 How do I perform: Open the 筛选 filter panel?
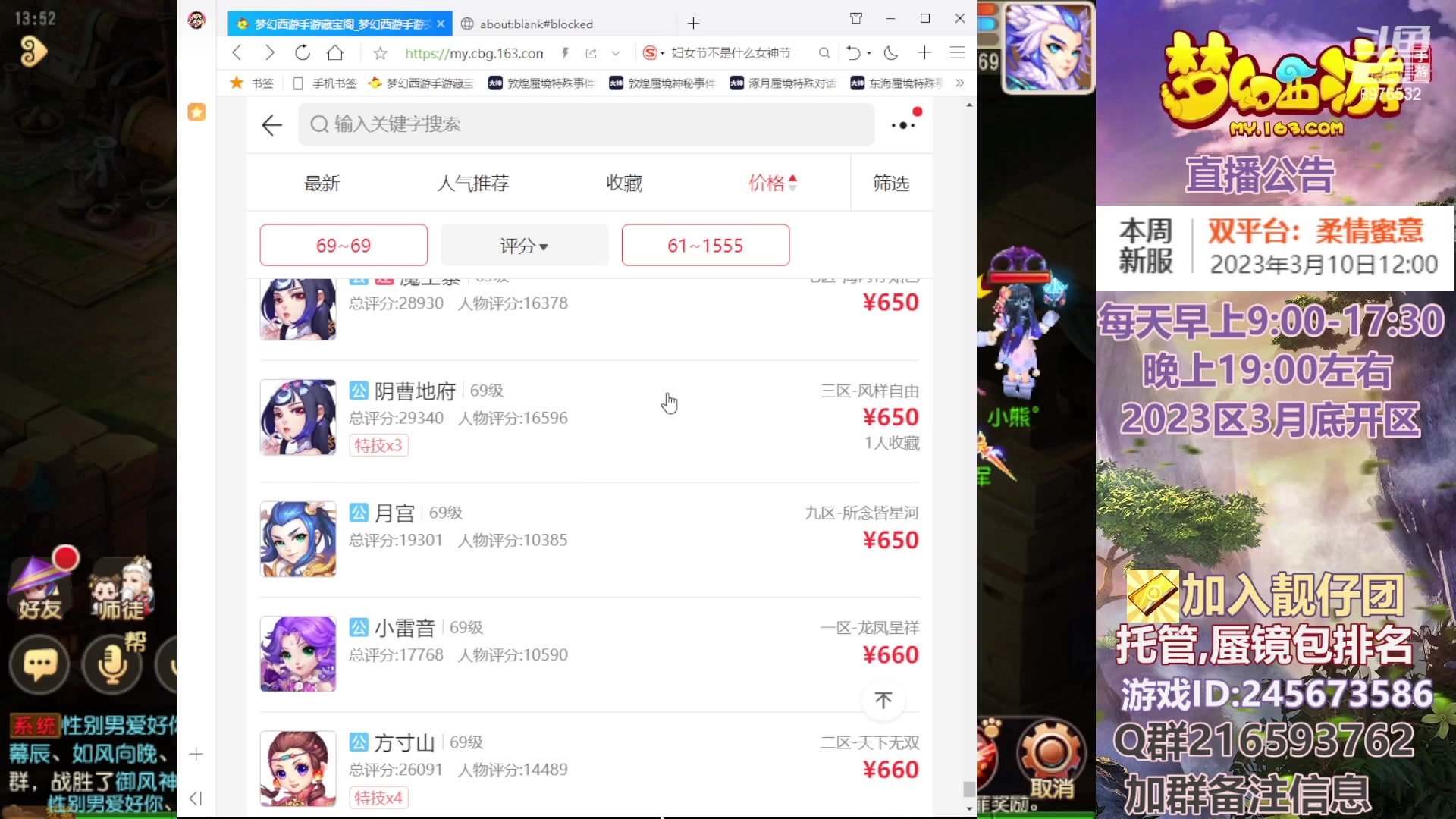[x=891, y=183]
